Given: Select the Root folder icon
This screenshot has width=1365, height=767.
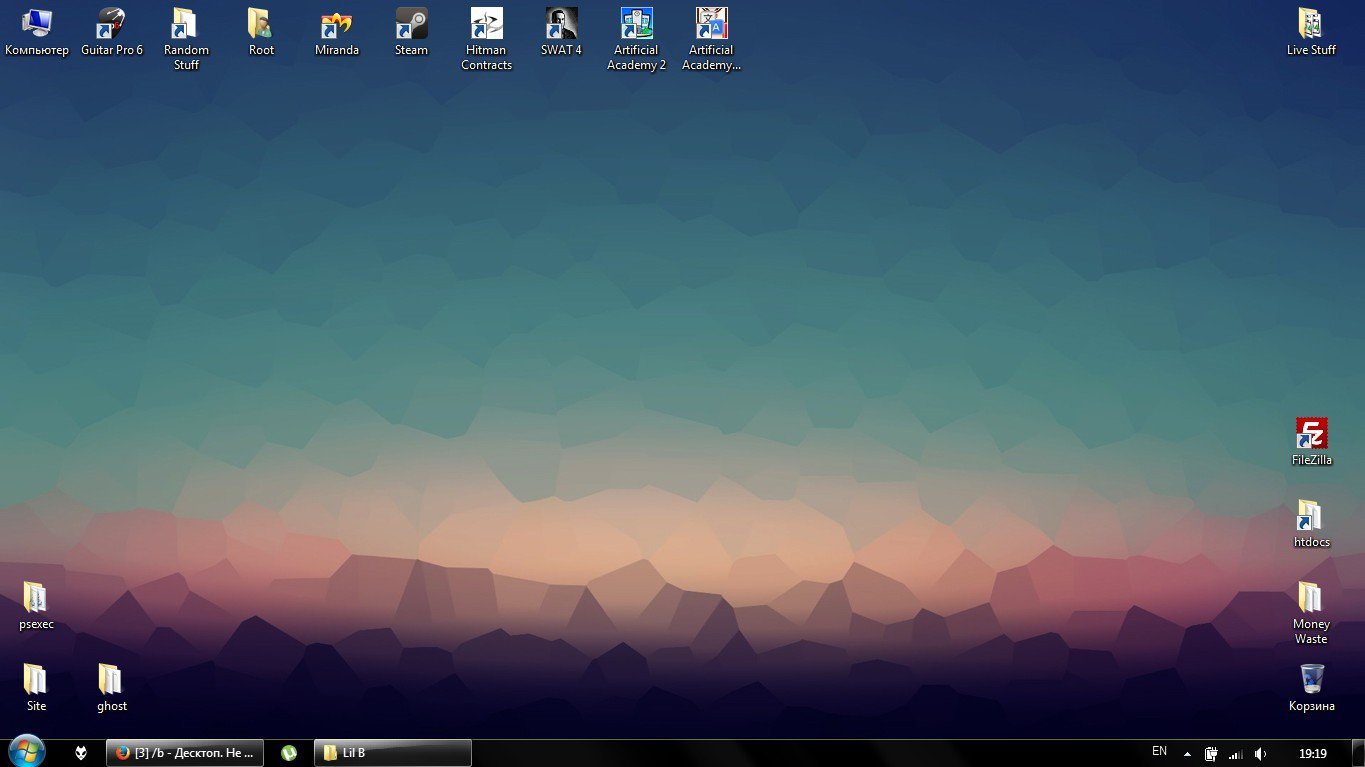Looking at the screenshot, I should 261,32.
